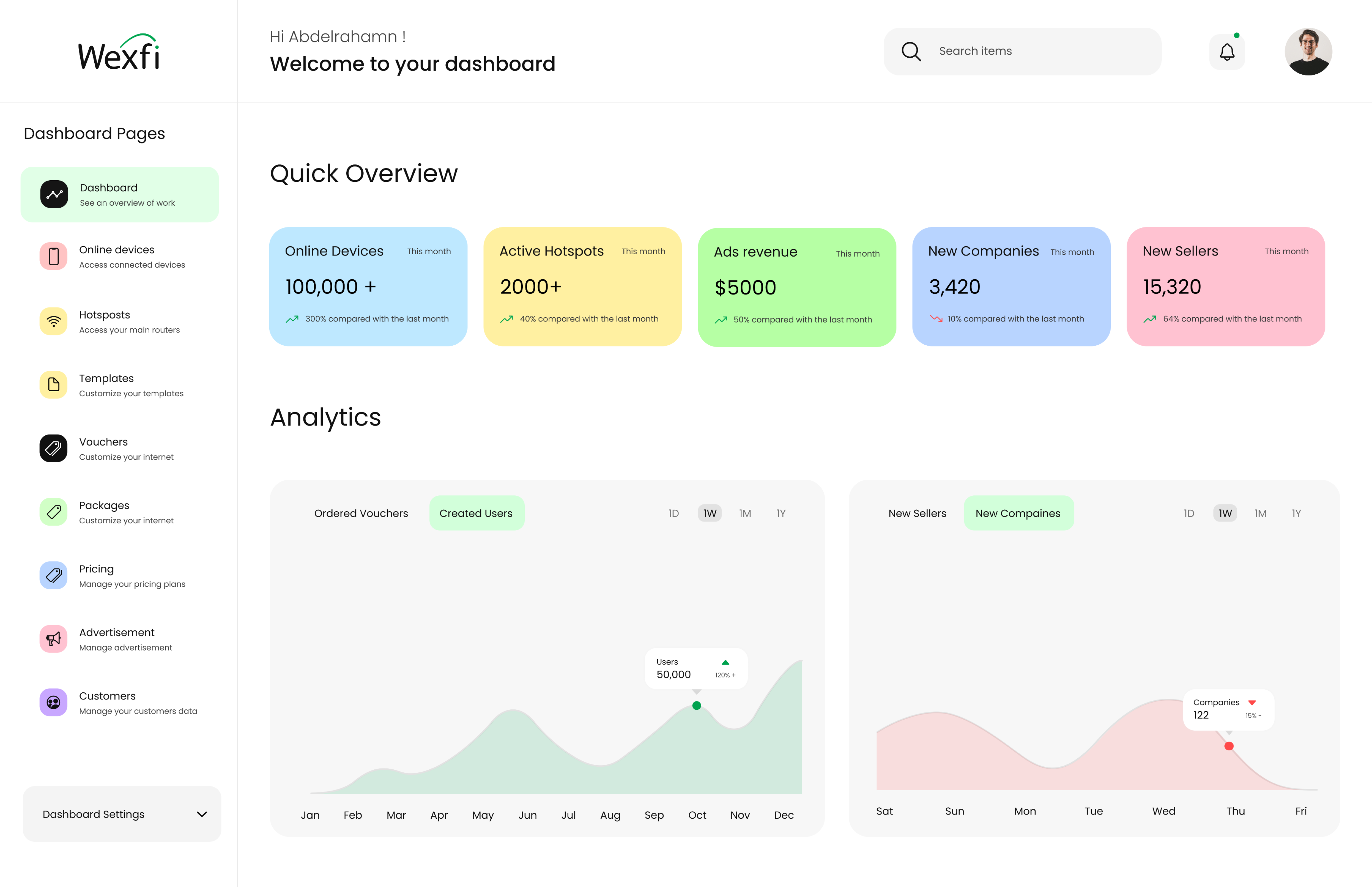Select 1M range on users chart
Screen dimensions: 1372x887
[x=745, y=513]
